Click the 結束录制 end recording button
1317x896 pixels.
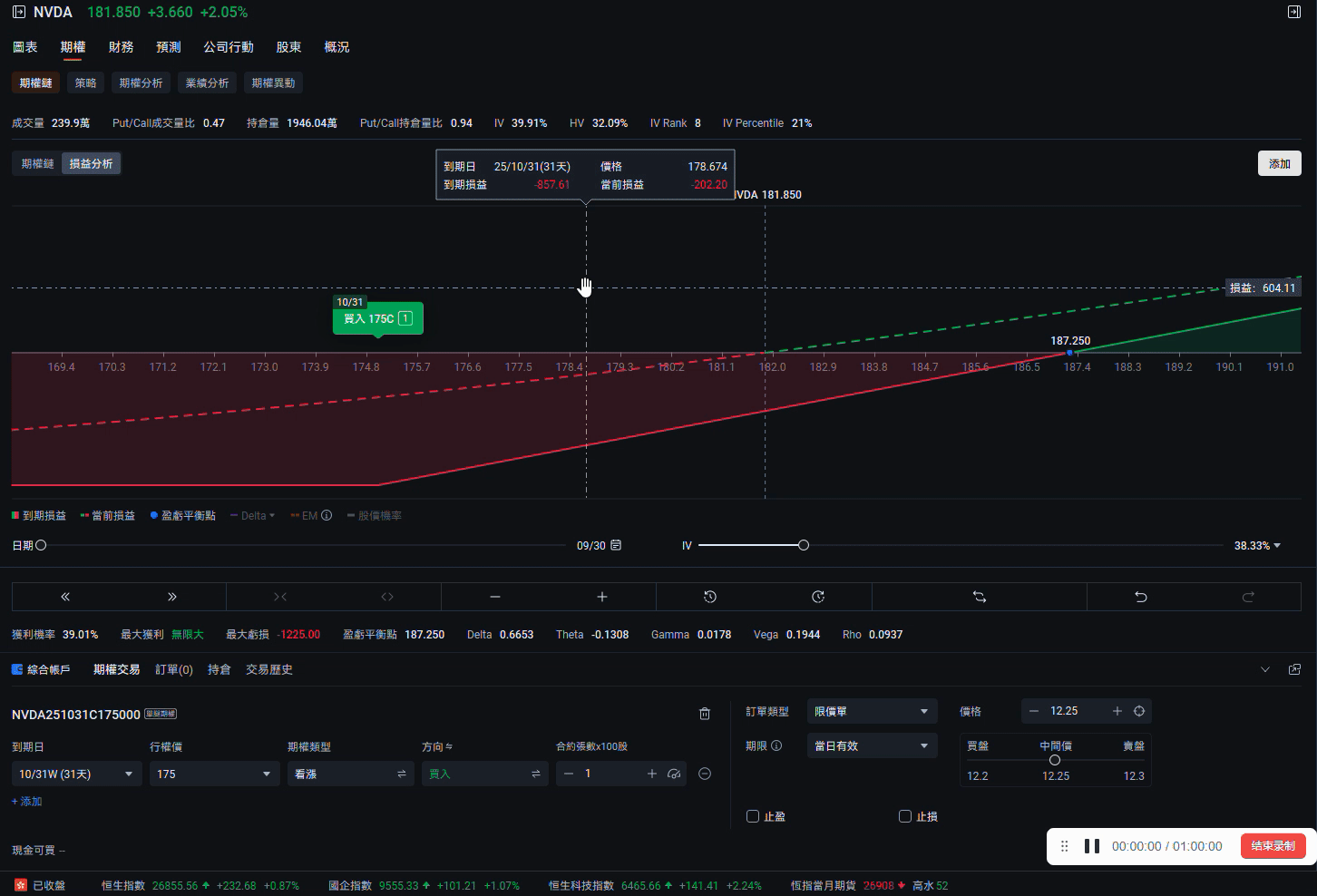pyautogui.click(x=1273, y=846)
